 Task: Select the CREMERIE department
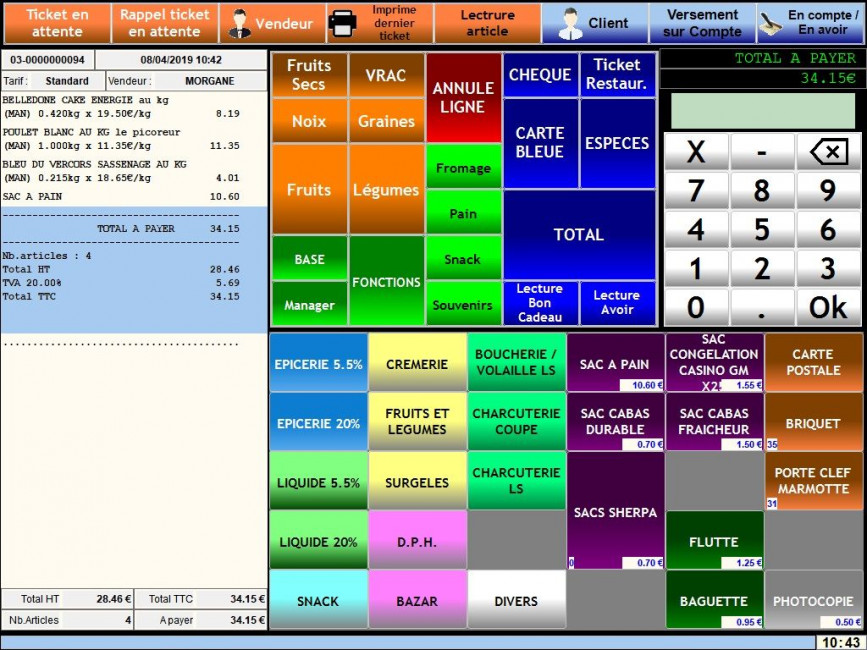[417, 364]
